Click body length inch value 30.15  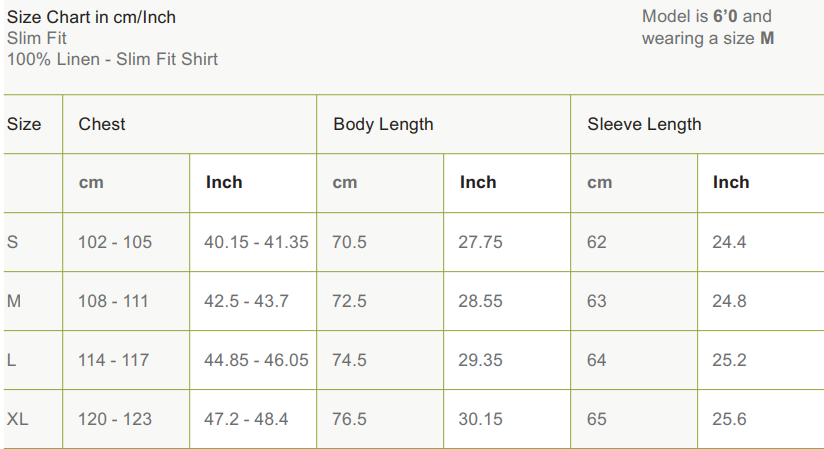pyautogui.click(x=480, y=419)
